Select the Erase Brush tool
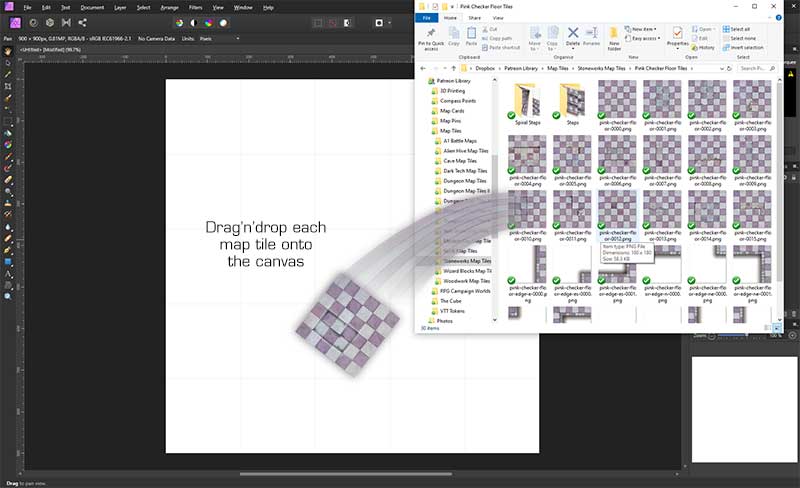The width and height of the screenshot is (800, 488). coord(8,180)
